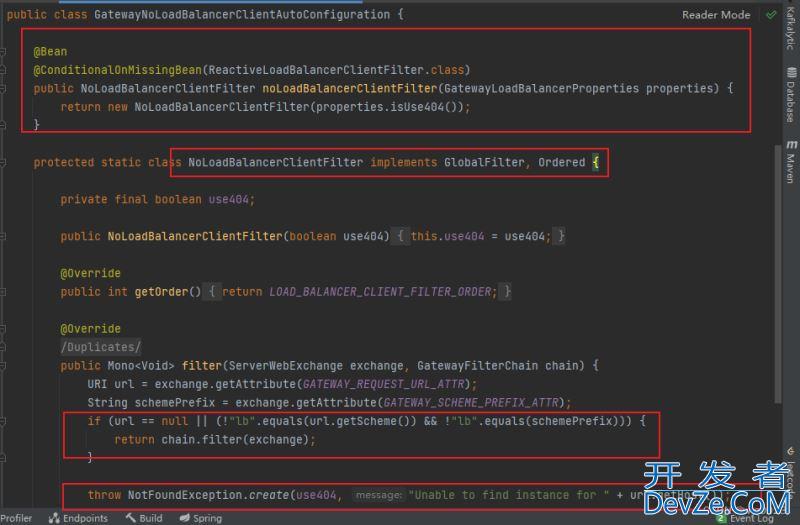
Task: Collapse fold at filter method declaration
Action: pos(3,366)
